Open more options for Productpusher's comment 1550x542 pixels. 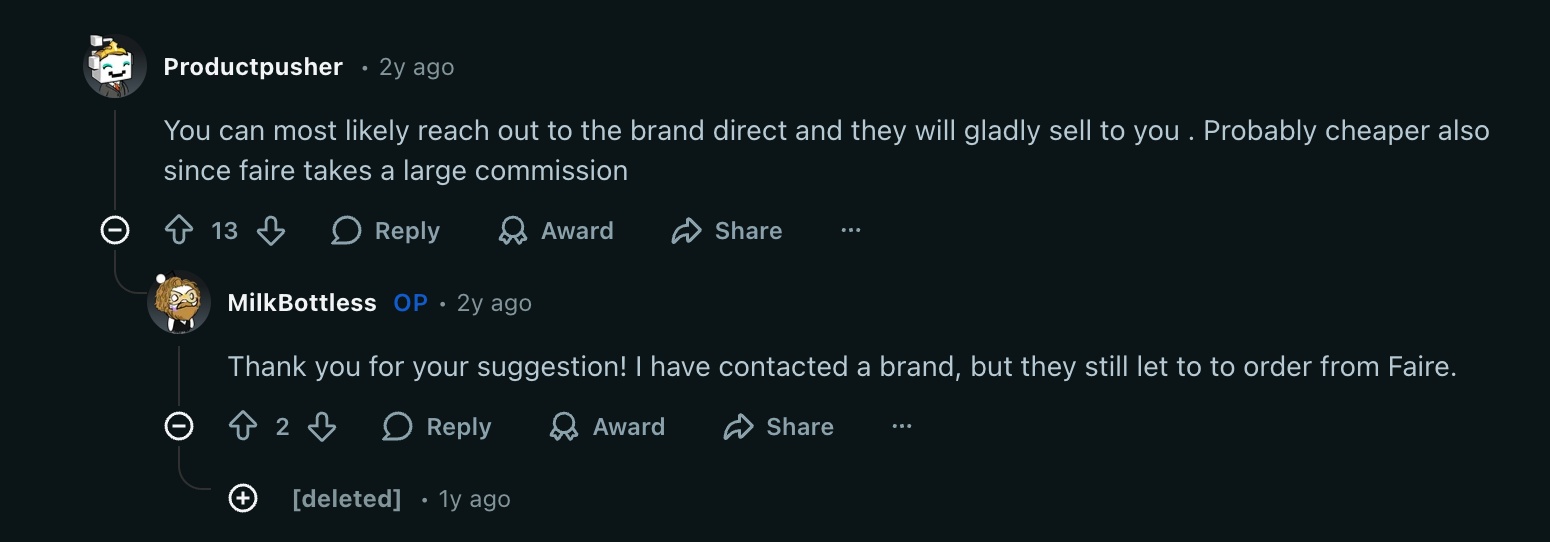(x=851, y=231)
